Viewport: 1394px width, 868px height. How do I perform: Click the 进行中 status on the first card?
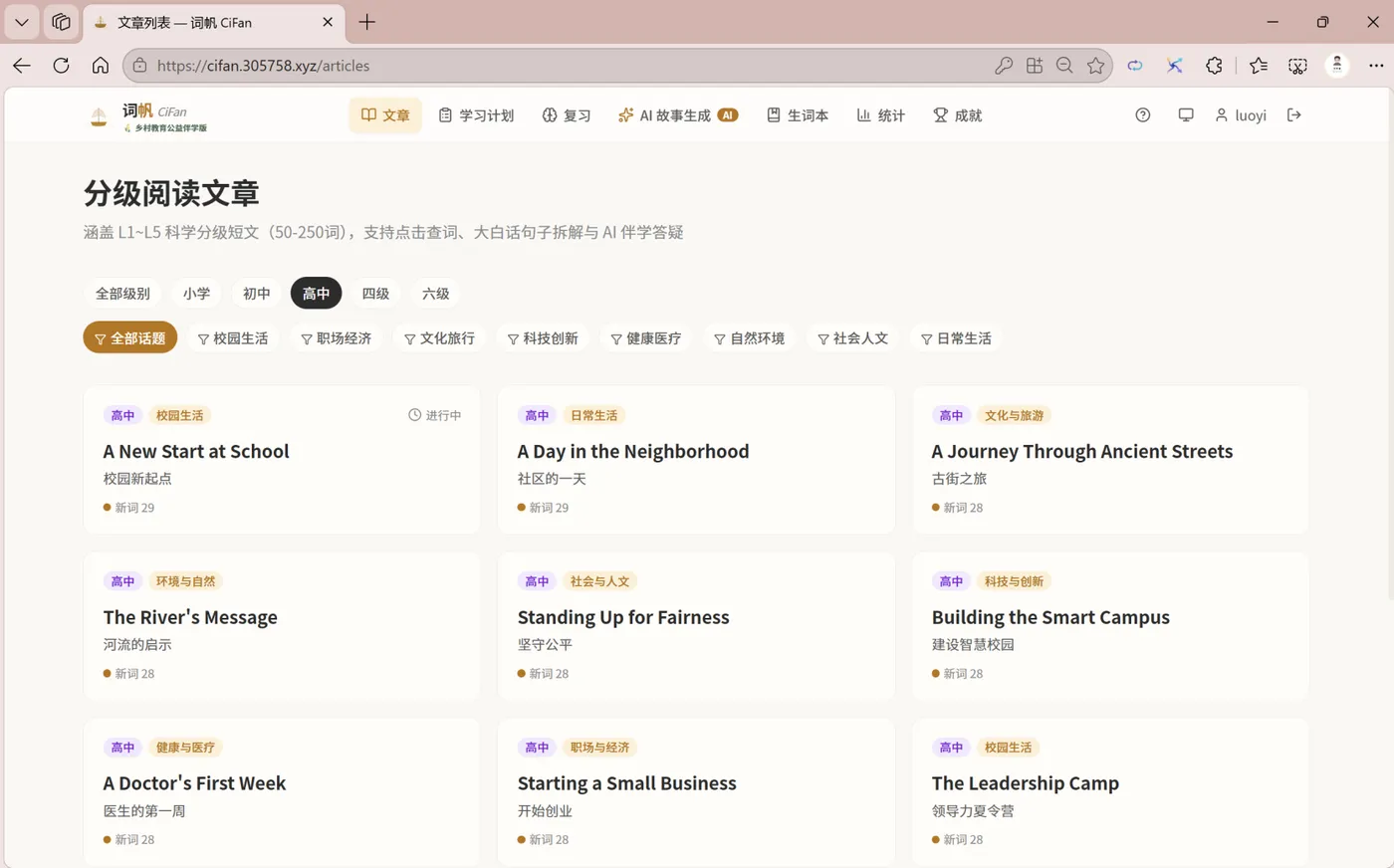435,415
